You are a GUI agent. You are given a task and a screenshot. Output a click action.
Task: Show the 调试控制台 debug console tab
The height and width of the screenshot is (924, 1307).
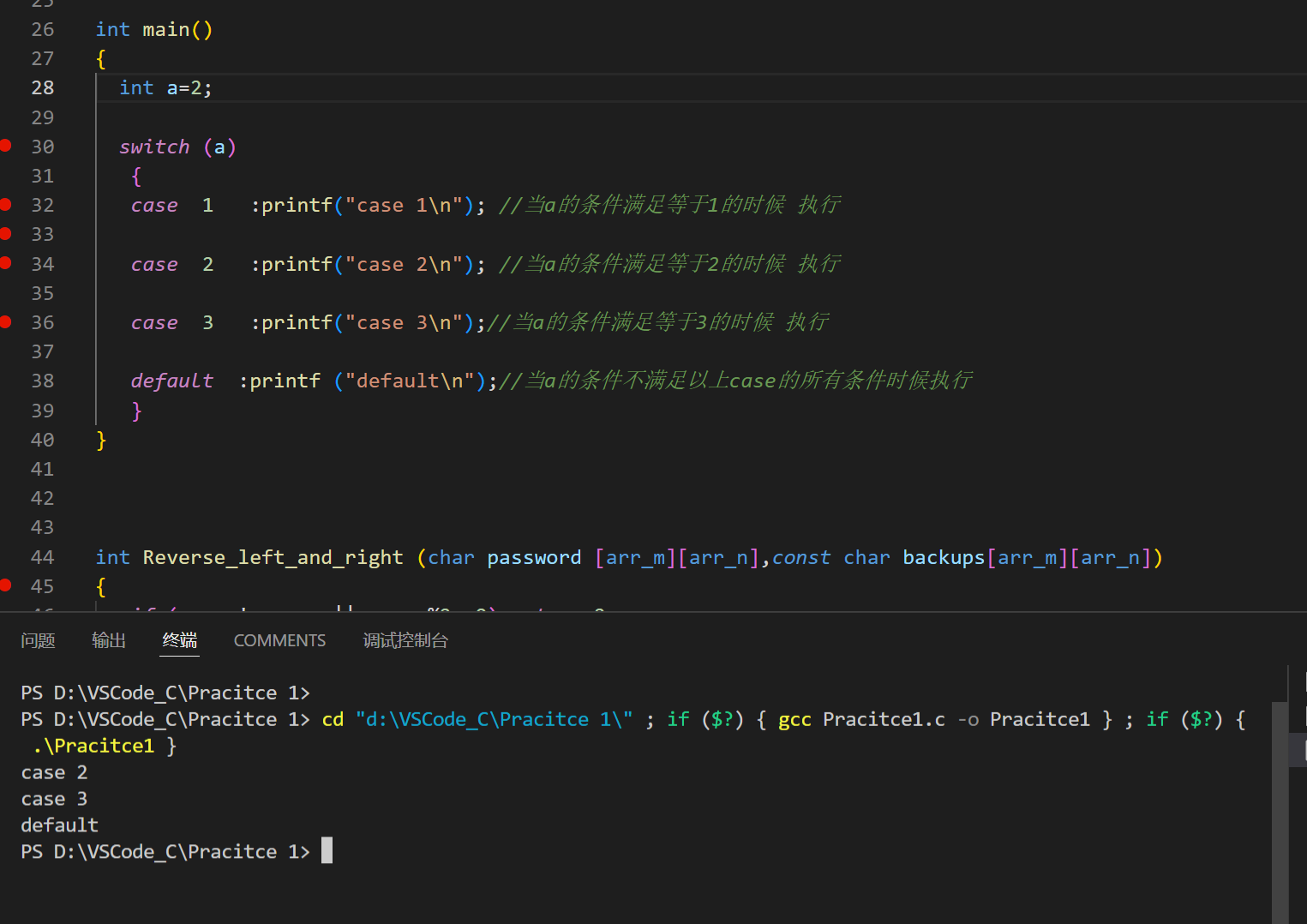[x=405, y=640]
